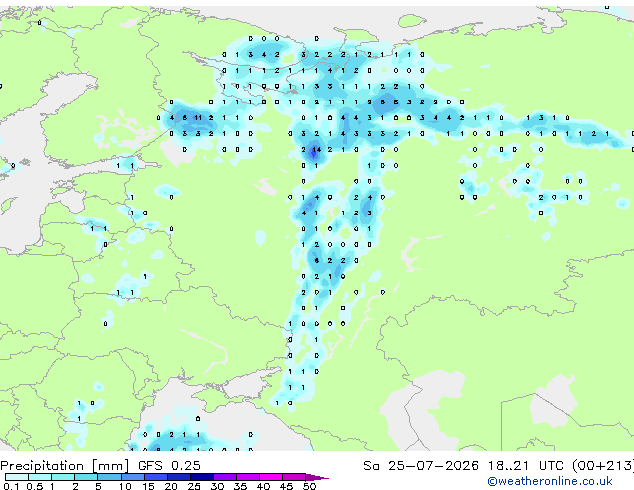Image resolution: width=634 pixels, height=490 pixels.
Task: Click the "18..21 UTC" time text
Action: (x=525, y=465)
